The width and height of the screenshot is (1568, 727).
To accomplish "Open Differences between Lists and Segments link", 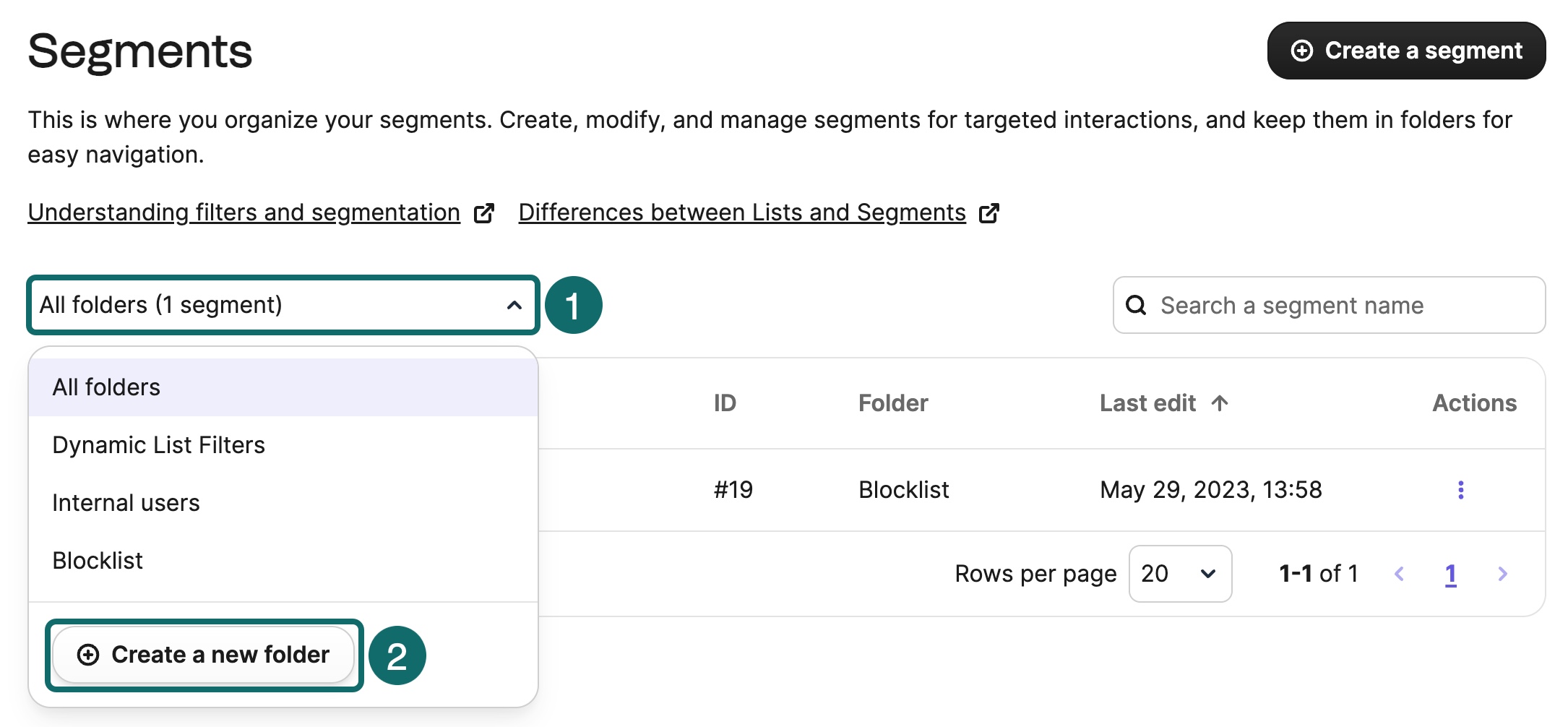I will [741, 212].
